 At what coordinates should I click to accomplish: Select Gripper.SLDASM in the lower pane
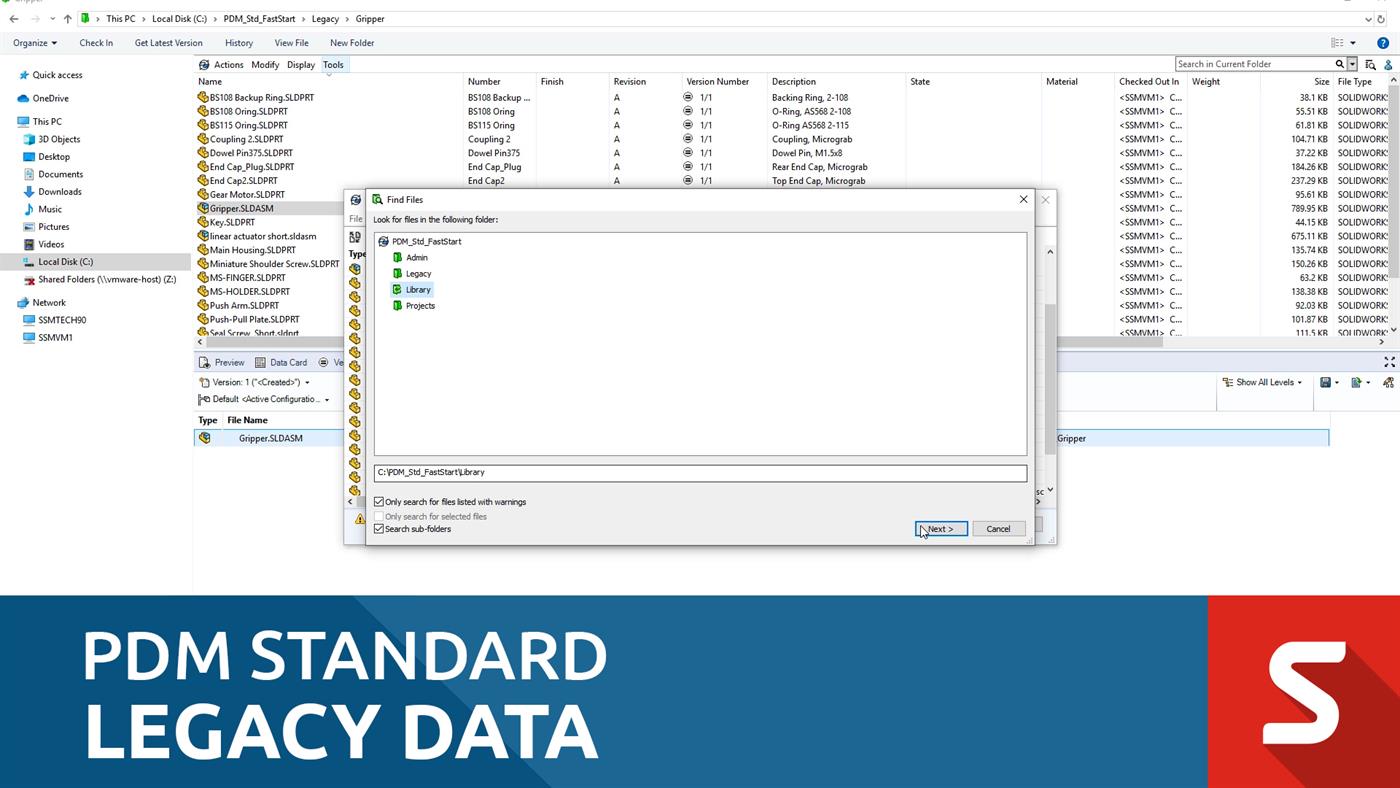270,438
